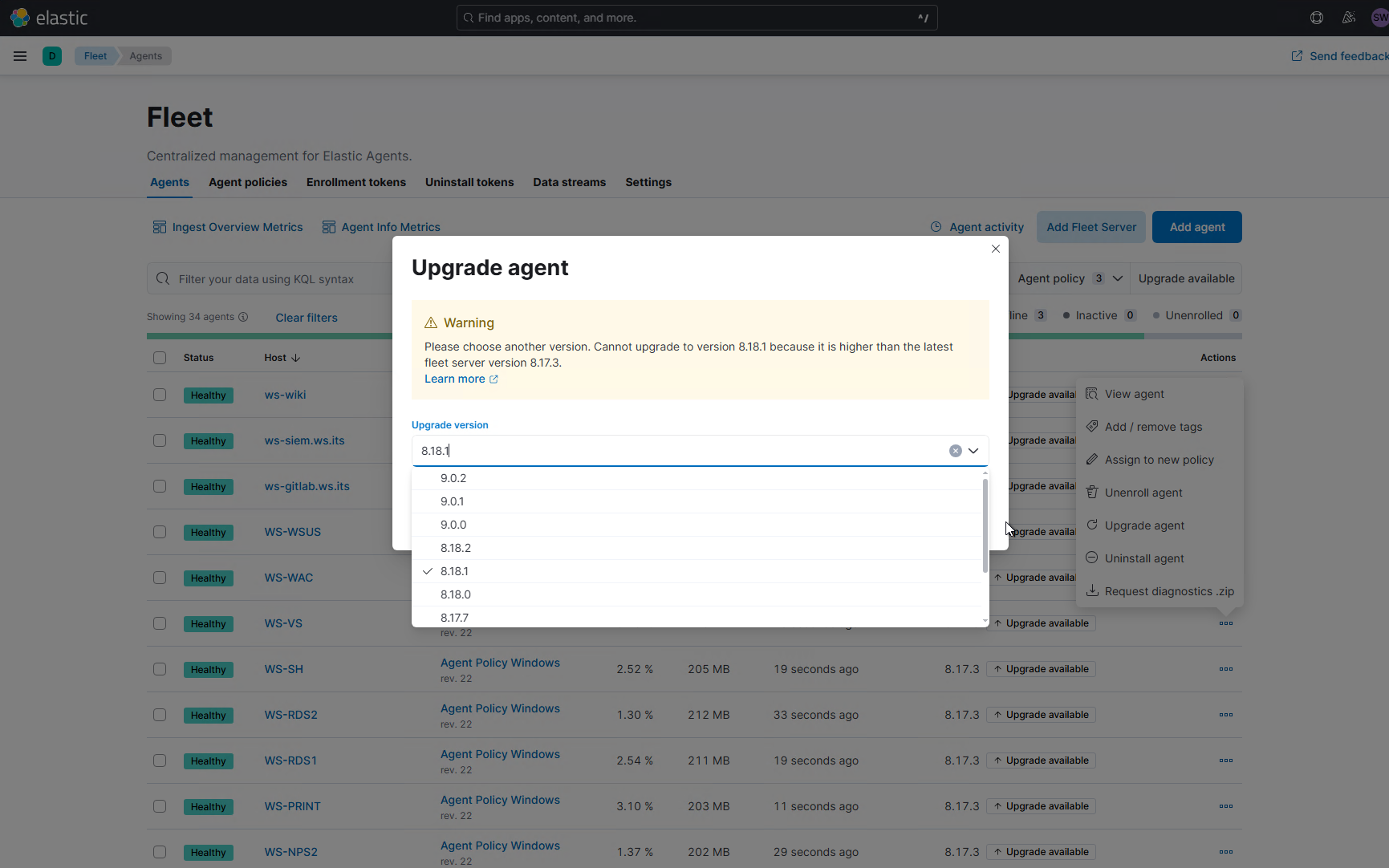Choose version 8.18.2 option

(x=697, y=548)
